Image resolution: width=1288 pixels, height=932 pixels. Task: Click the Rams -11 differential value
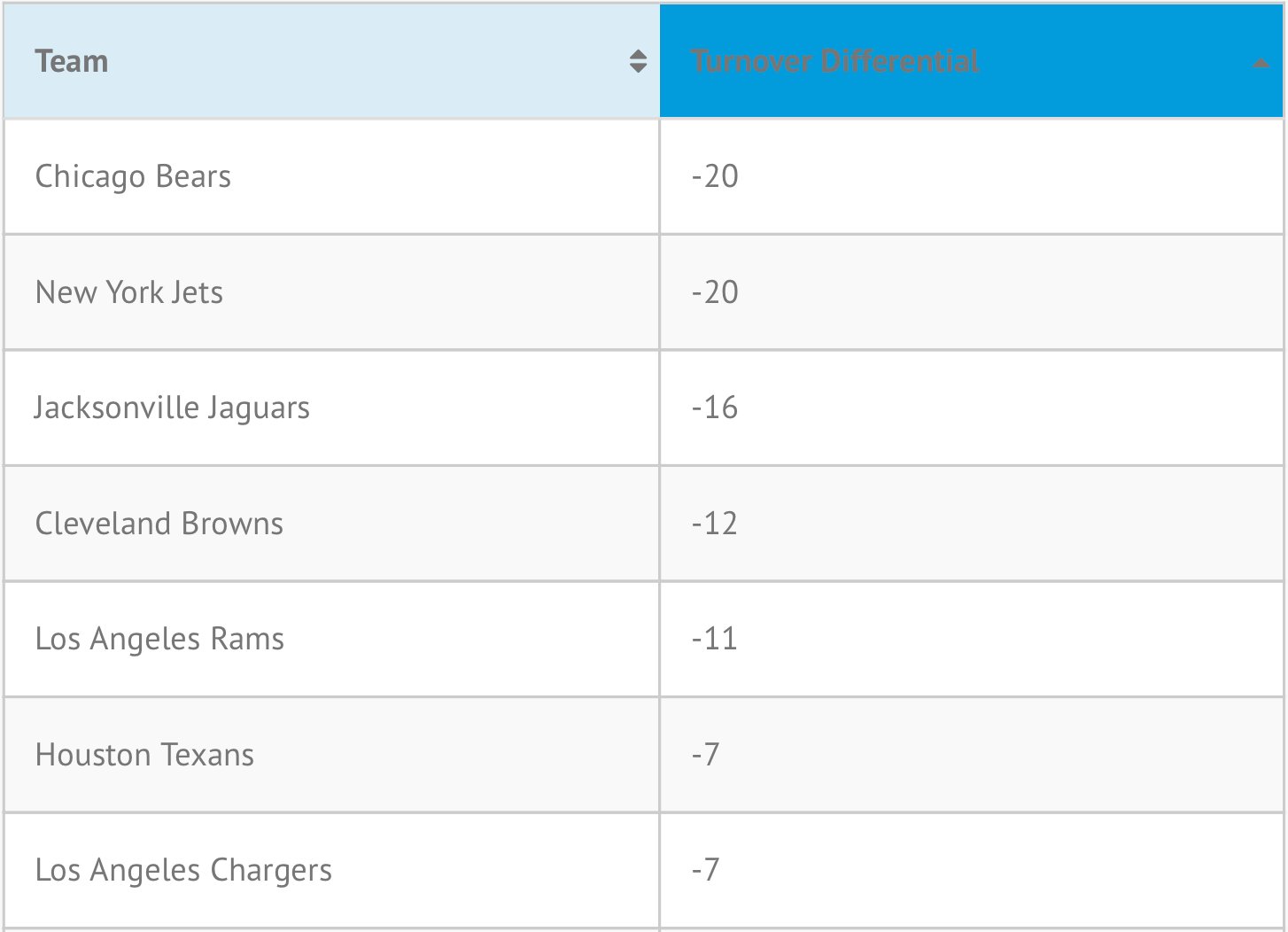click(x=715, y=639)
